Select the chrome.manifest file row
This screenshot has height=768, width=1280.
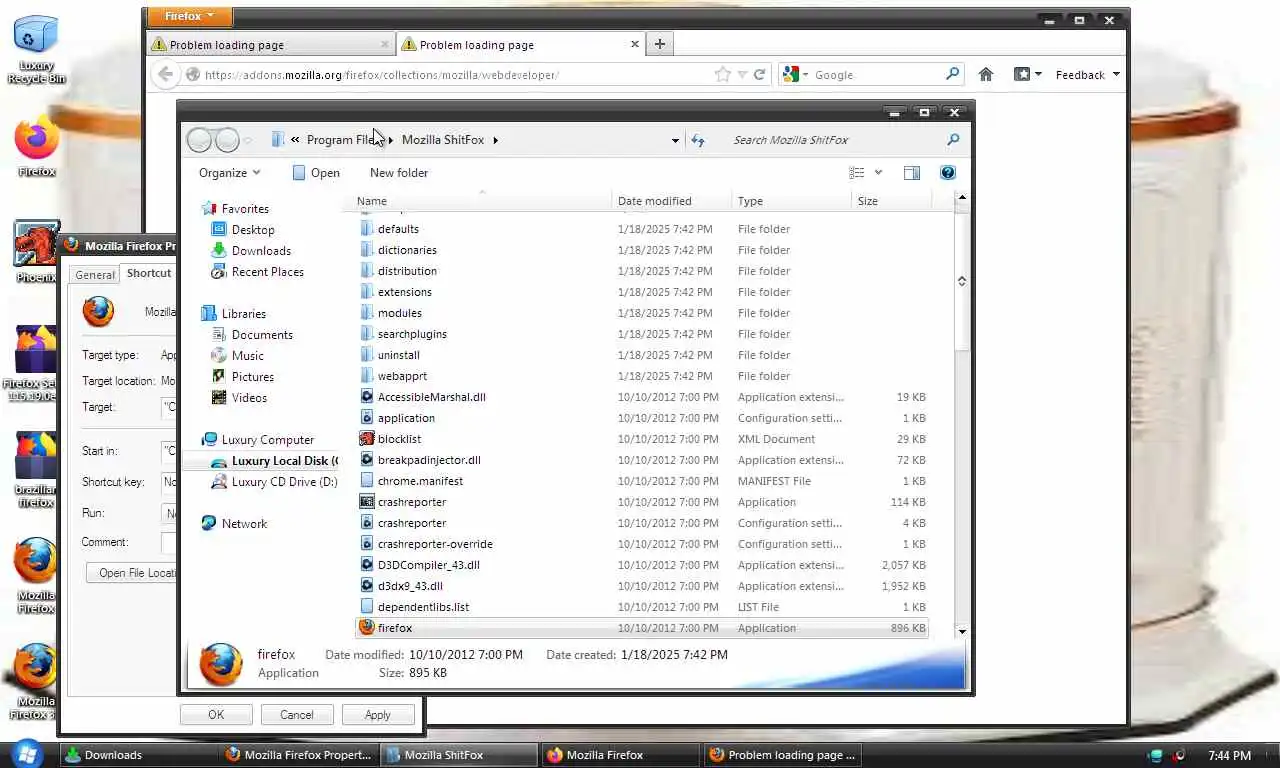point(642,481)
